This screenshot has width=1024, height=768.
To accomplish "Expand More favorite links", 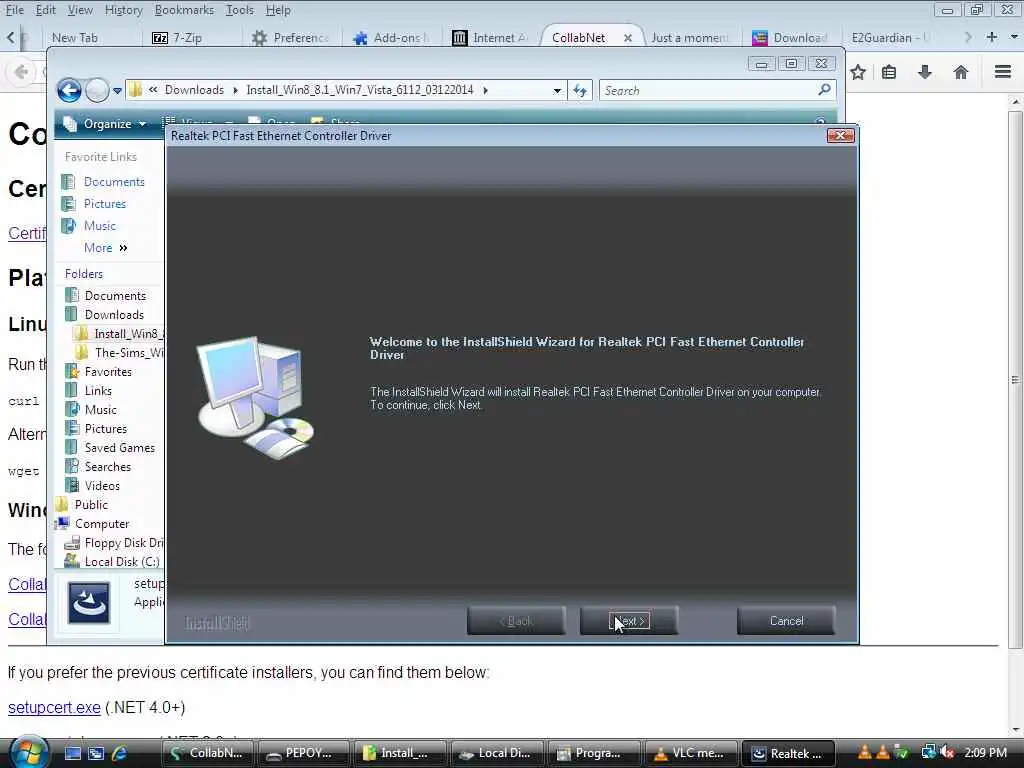I will click(x=106, y=248).
